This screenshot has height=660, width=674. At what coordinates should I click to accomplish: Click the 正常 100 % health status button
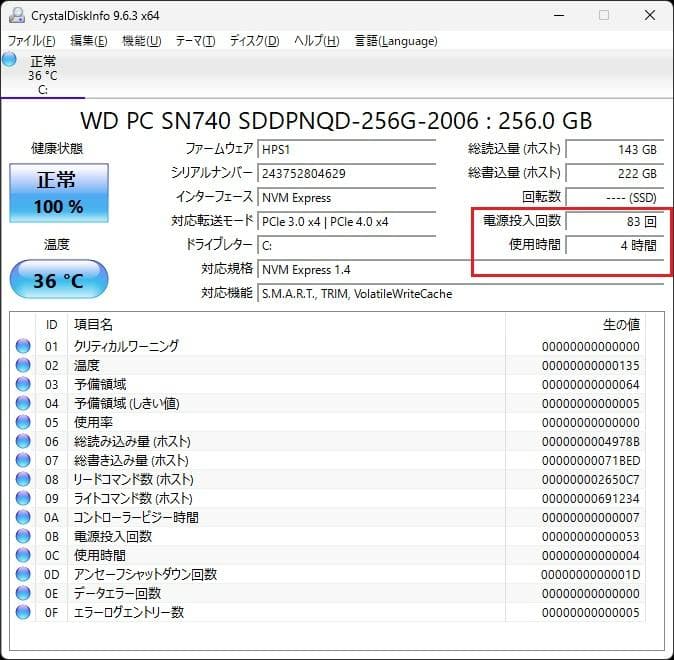pos(59,193)
